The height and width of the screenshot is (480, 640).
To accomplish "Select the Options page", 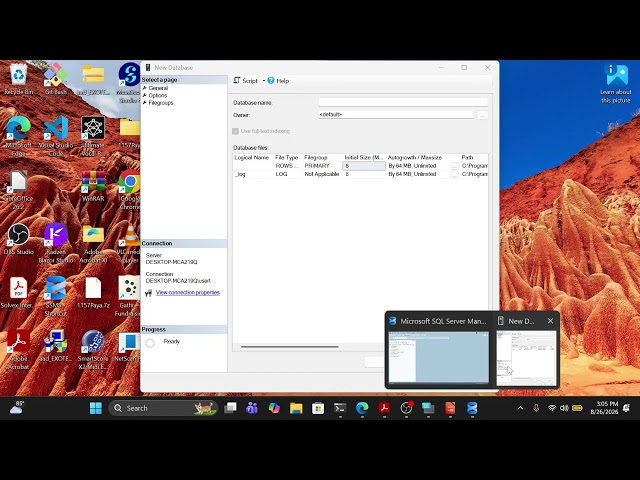I will pos(158,96).
